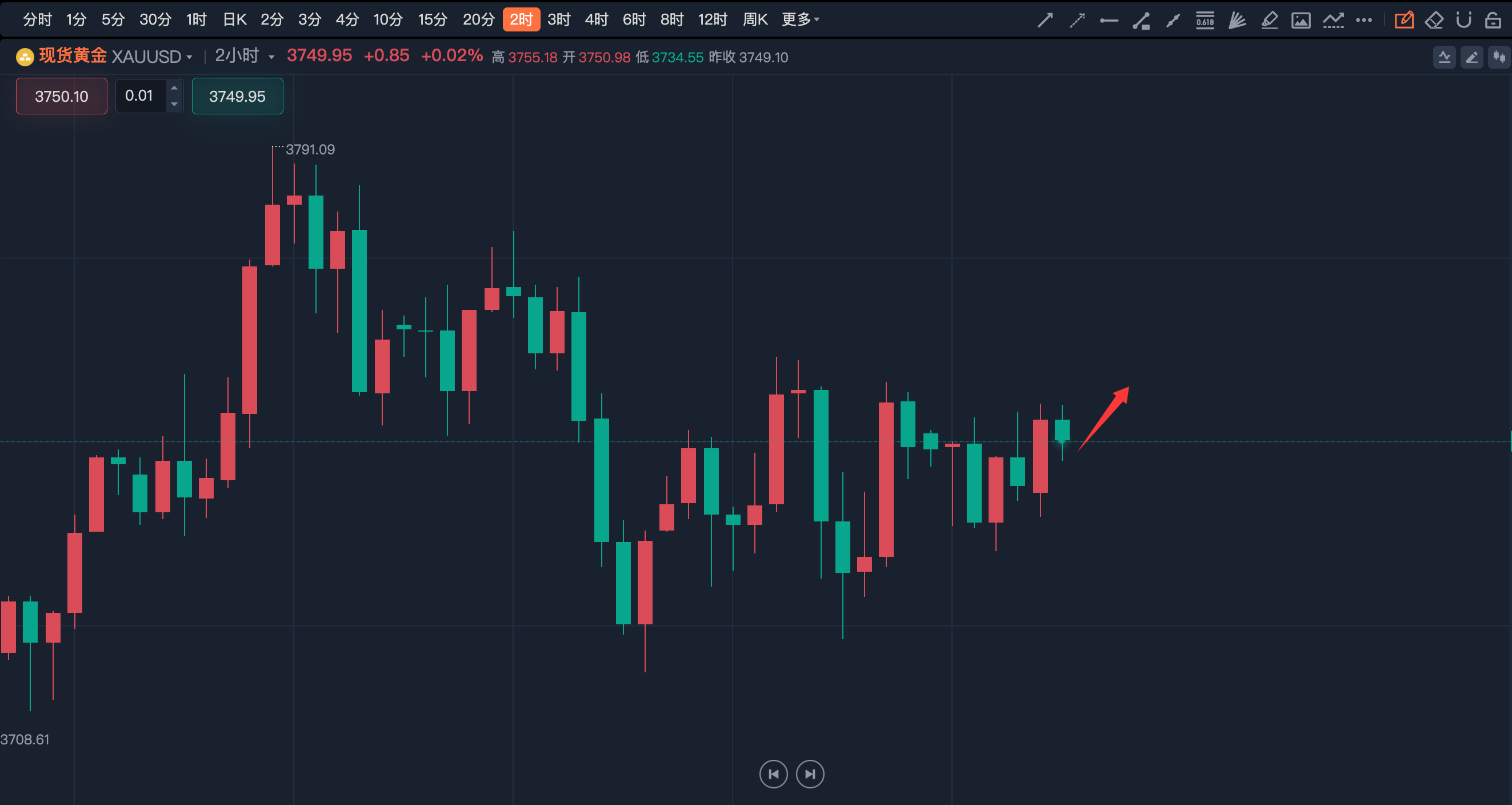Open the 2小时 period dropdown
This screenshot has width=1512, height=805.
click(x=271, y=57)
